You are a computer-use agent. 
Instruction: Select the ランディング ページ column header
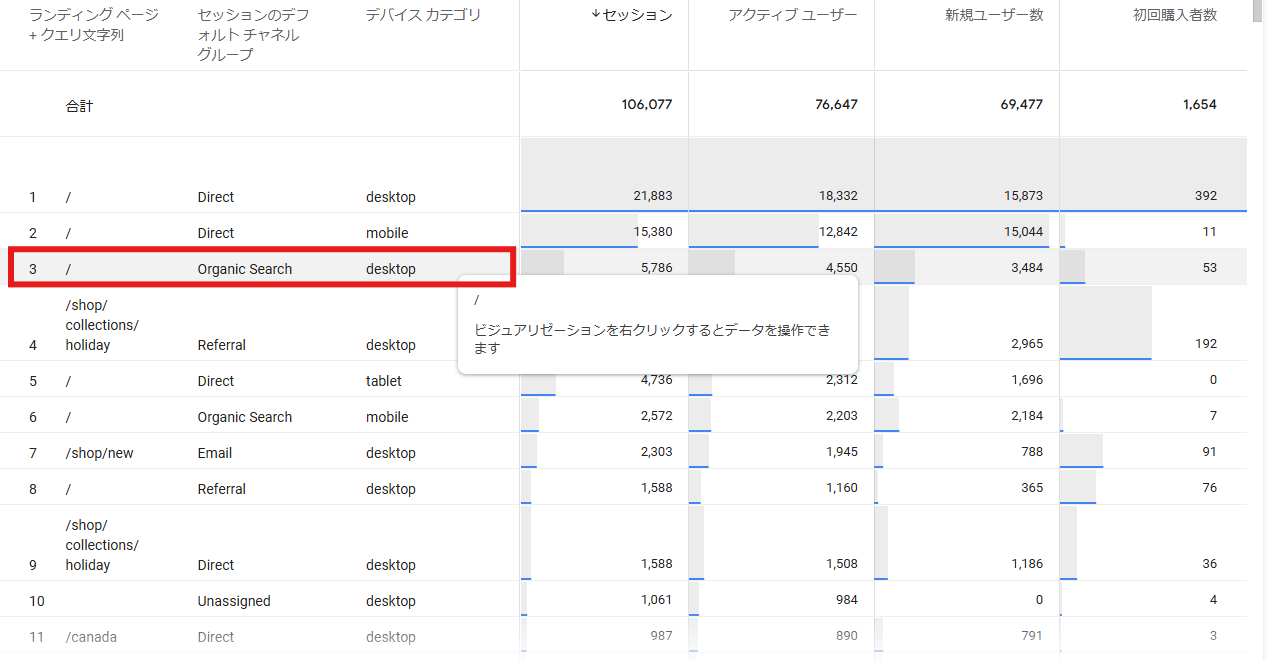tap(94, 16)
